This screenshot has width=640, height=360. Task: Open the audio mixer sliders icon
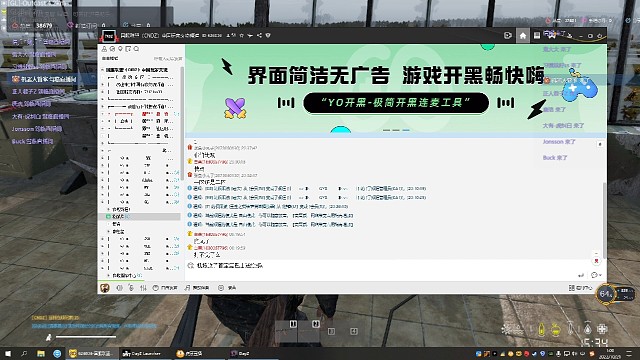click(x=143, y=288)
